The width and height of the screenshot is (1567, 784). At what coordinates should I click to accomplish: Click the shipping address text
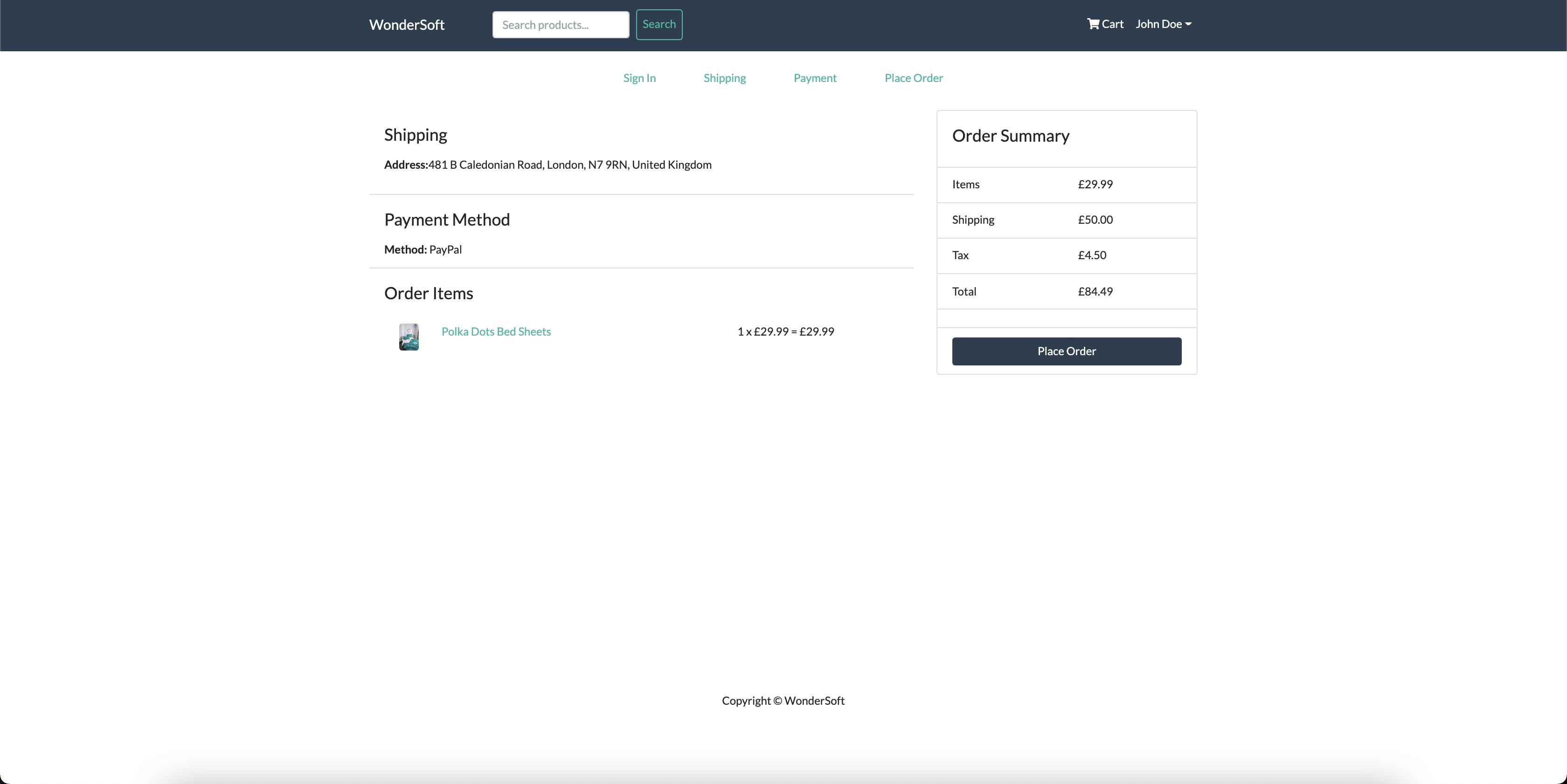coord(569,165)
